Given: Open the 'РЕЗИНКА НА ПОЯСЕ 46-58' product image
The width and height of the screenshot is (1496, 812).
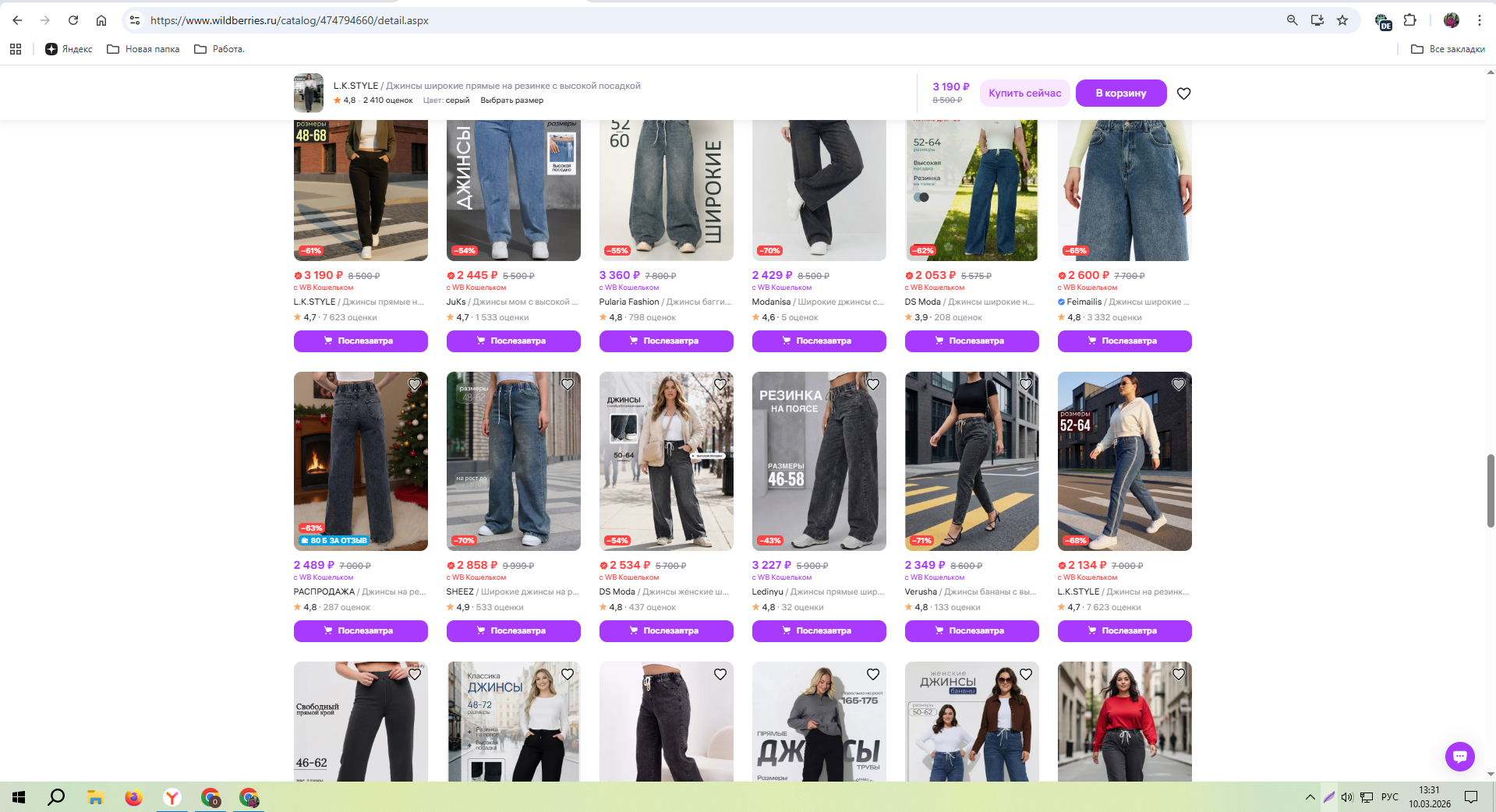Looking at the screenshot, I should click(x=819, y=461).
